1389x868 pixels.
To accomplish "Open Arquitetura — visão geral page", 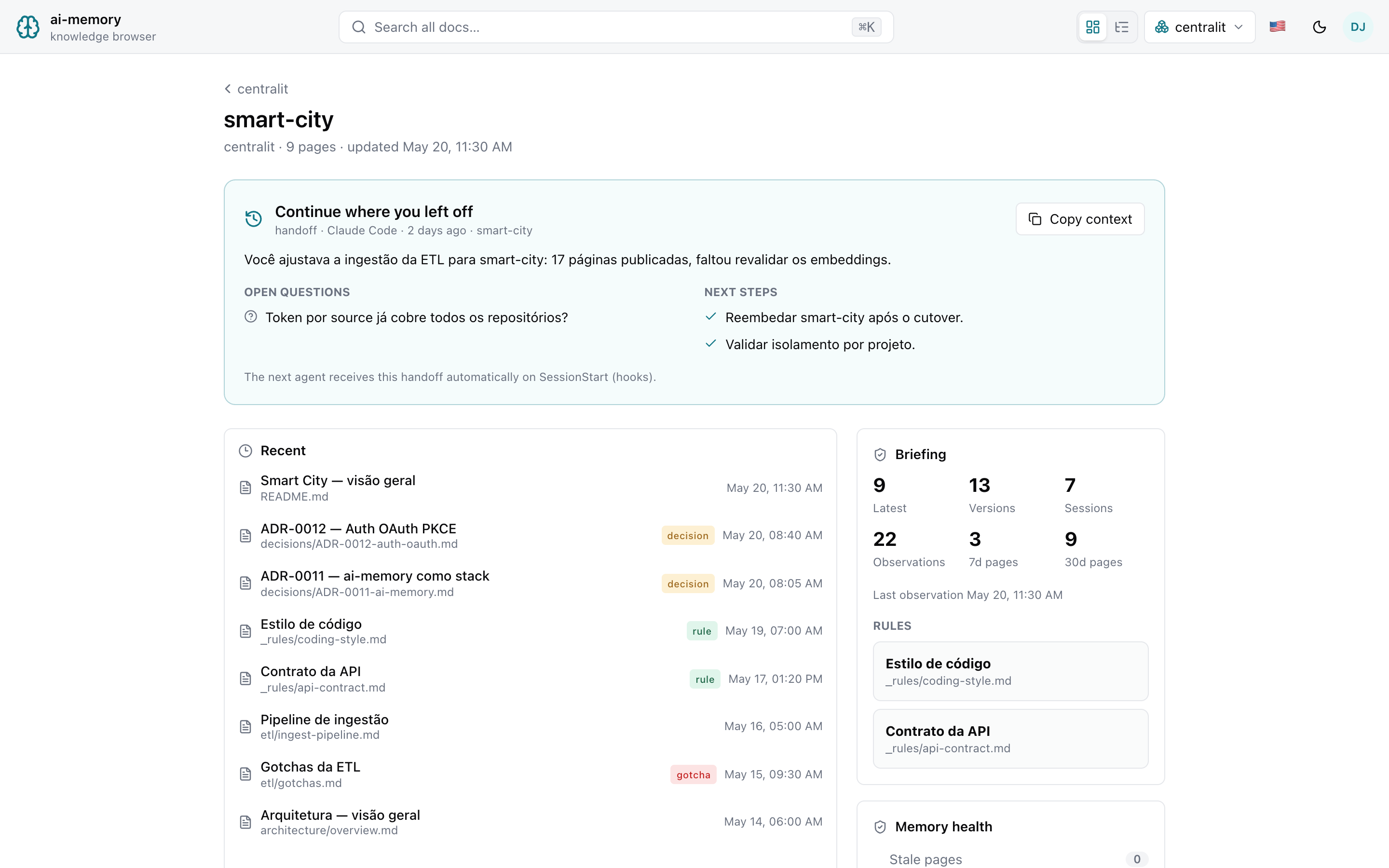I will click(531, 822).
